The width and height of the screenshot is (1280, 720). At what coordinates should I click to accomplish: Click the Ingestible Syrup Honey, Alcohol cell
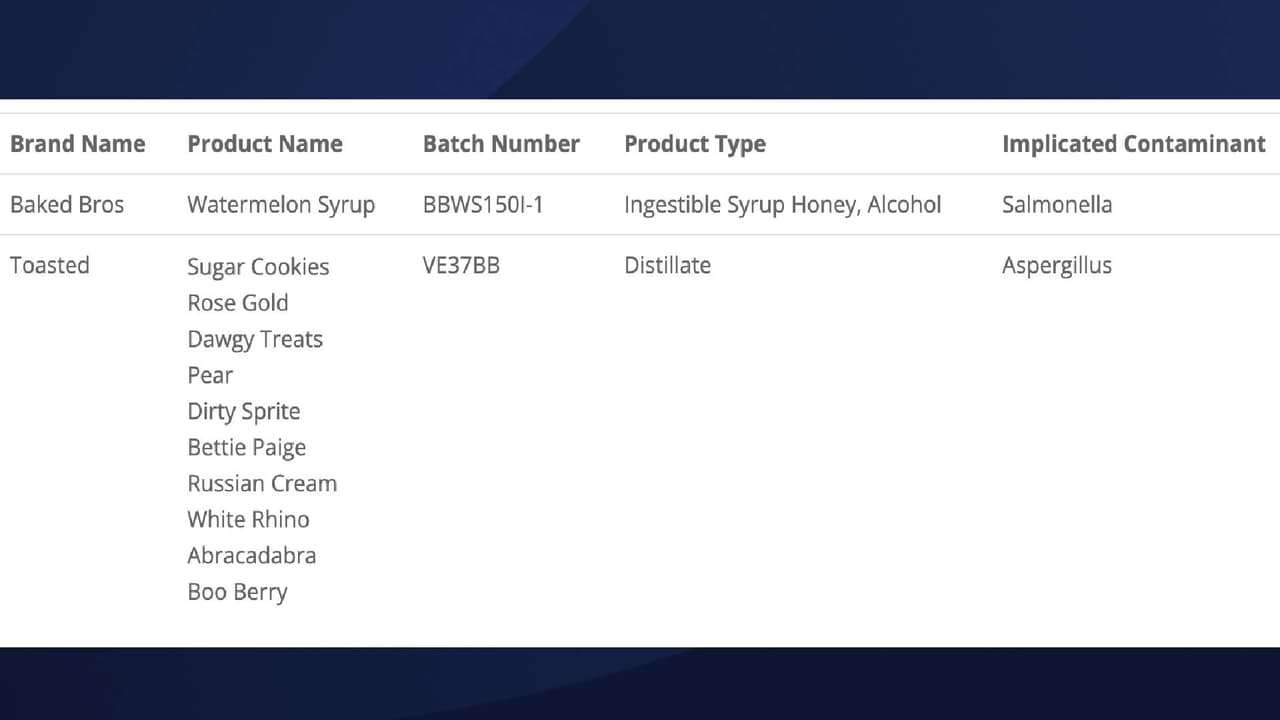783,204
